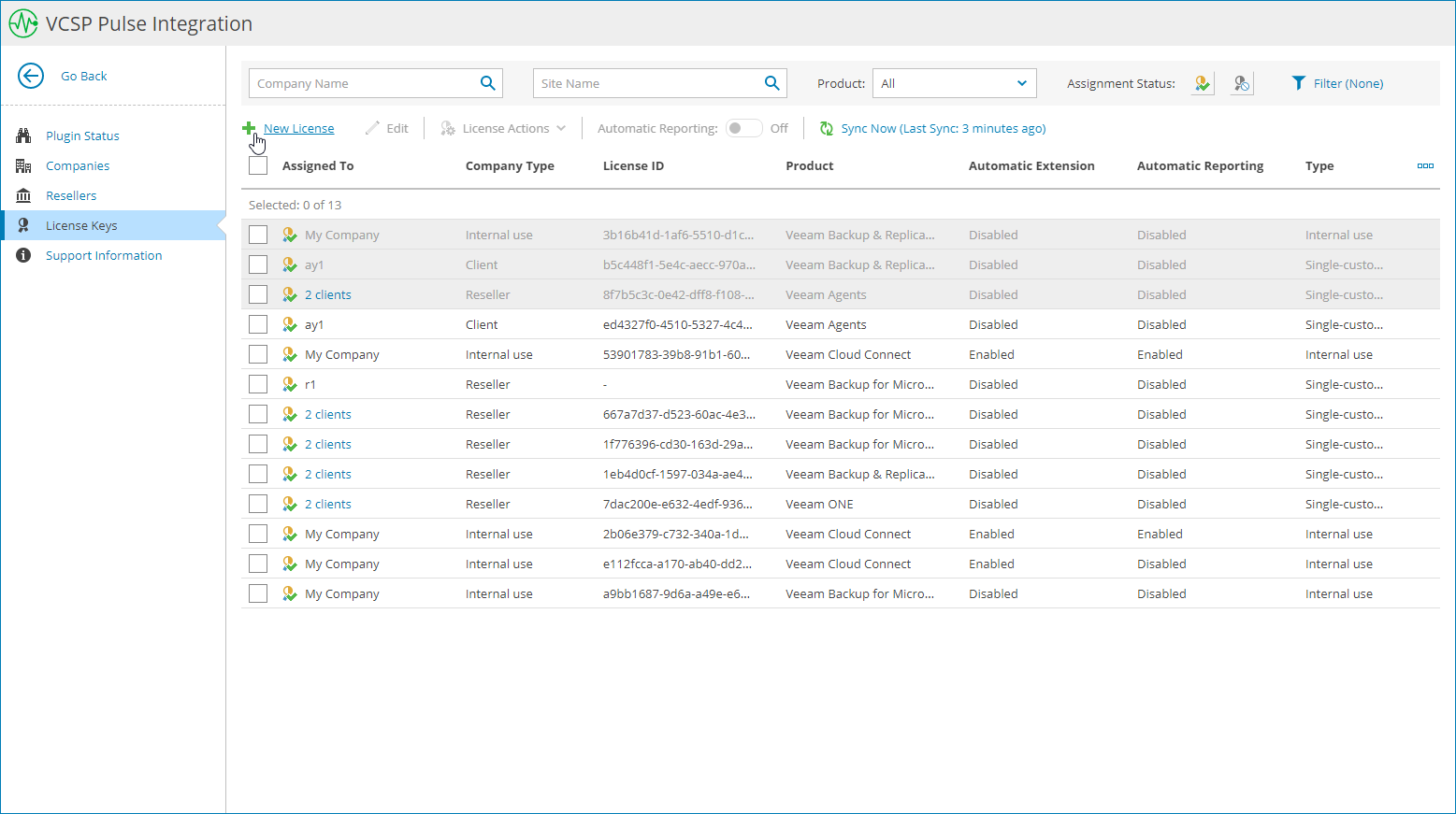Navigate to Resellers in sidebar
Screen dimensions: 1456x814
(71, 195)
